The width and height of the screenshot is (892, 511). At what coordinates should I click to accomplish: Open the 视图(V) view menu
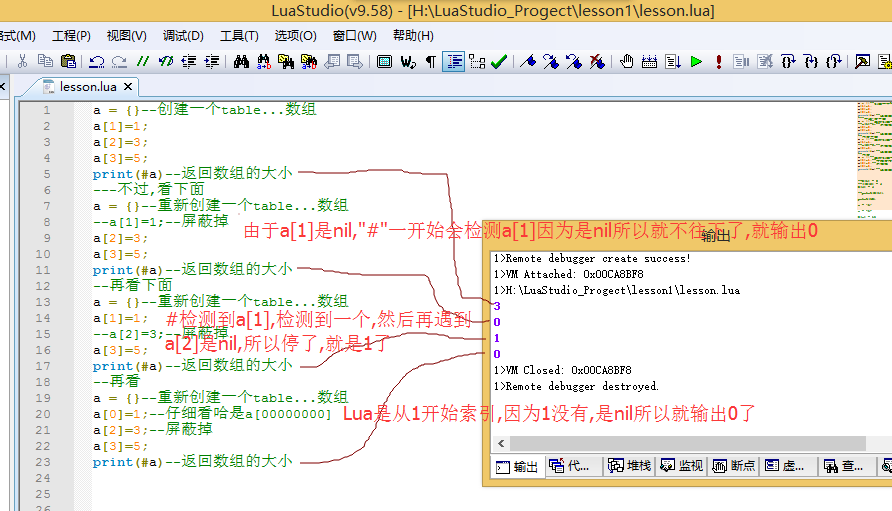126,36
